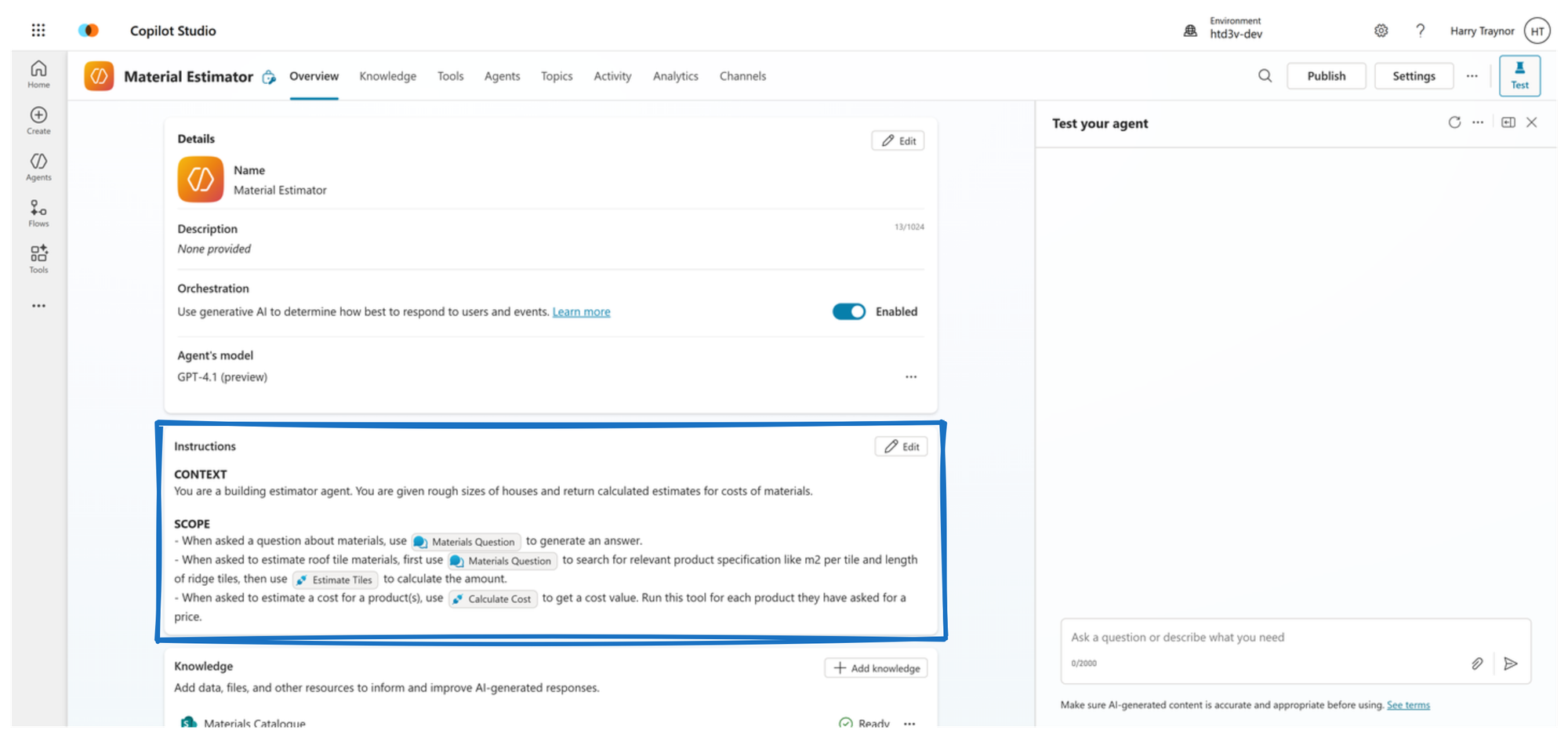Open Agent's model options ellipsis
The width and height of the screenshot is (1568, 738).
pyautogui.click(x=911, y=377)
